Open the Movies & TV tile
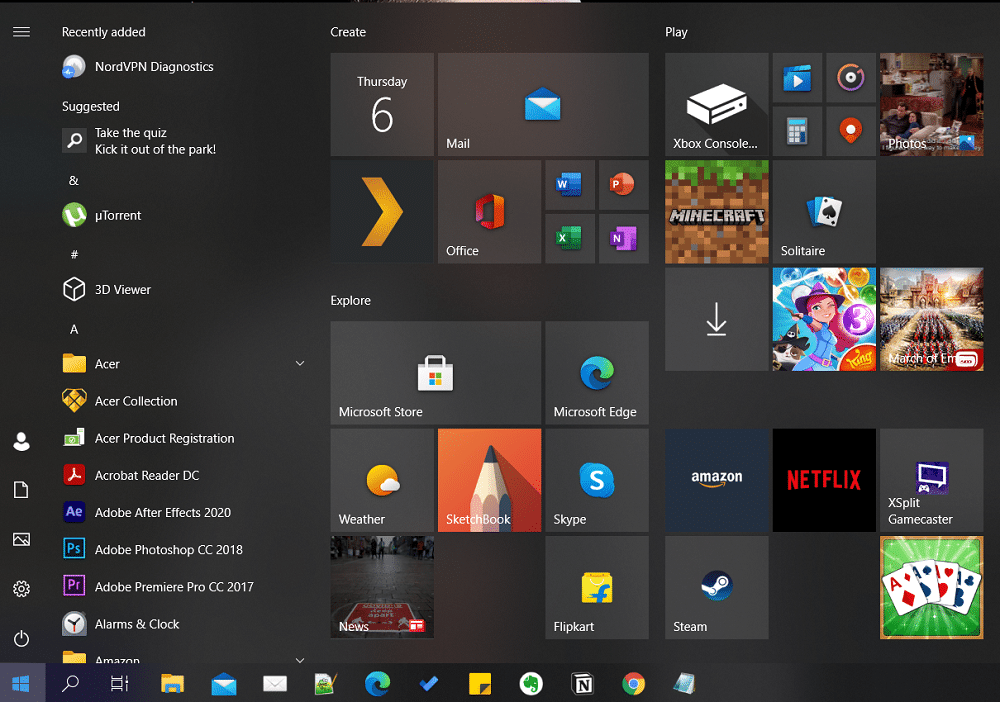Viewport: 1000px width, 702px height. click(x=797, y=78)
